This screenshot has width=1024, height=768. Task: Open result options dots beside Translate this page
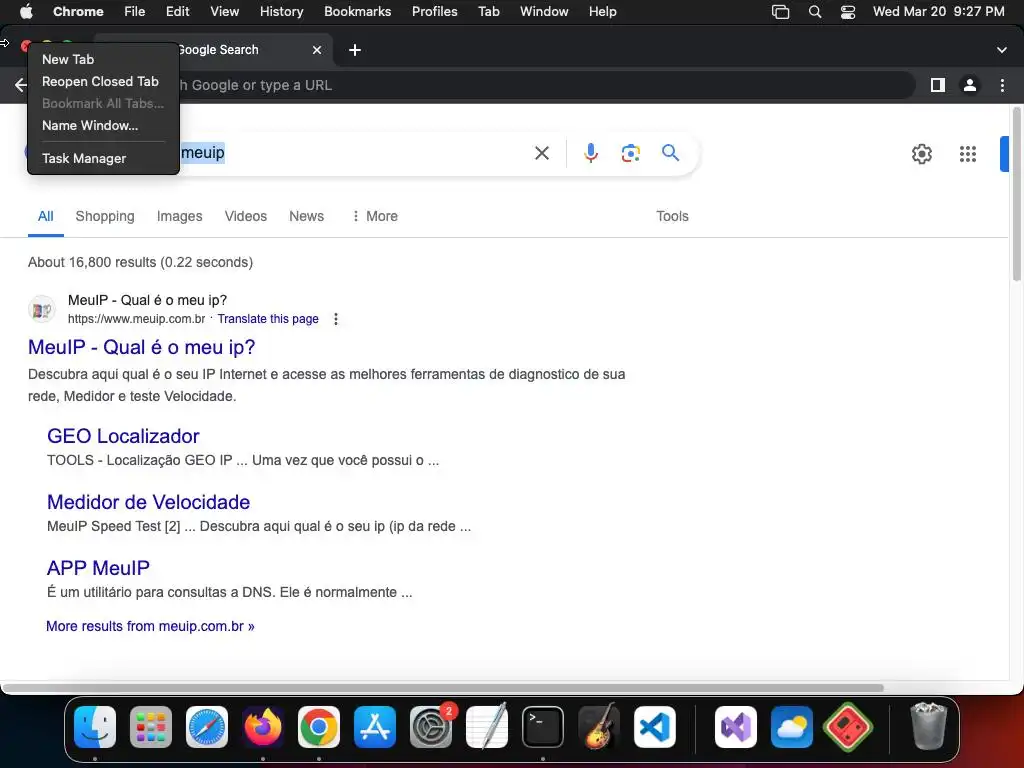coord(336,319)
